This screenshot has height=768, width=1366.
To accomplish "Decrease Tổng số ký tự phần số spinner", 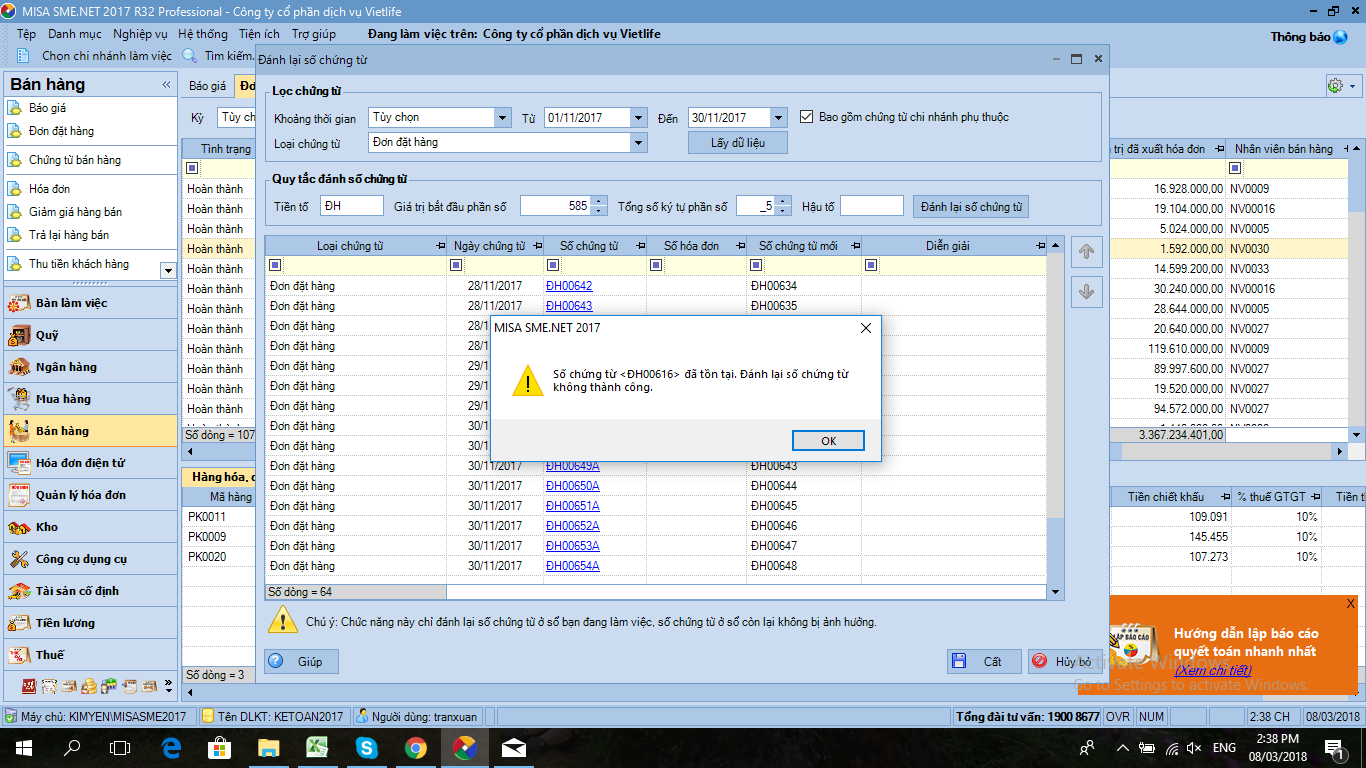I will click(783, 211).
